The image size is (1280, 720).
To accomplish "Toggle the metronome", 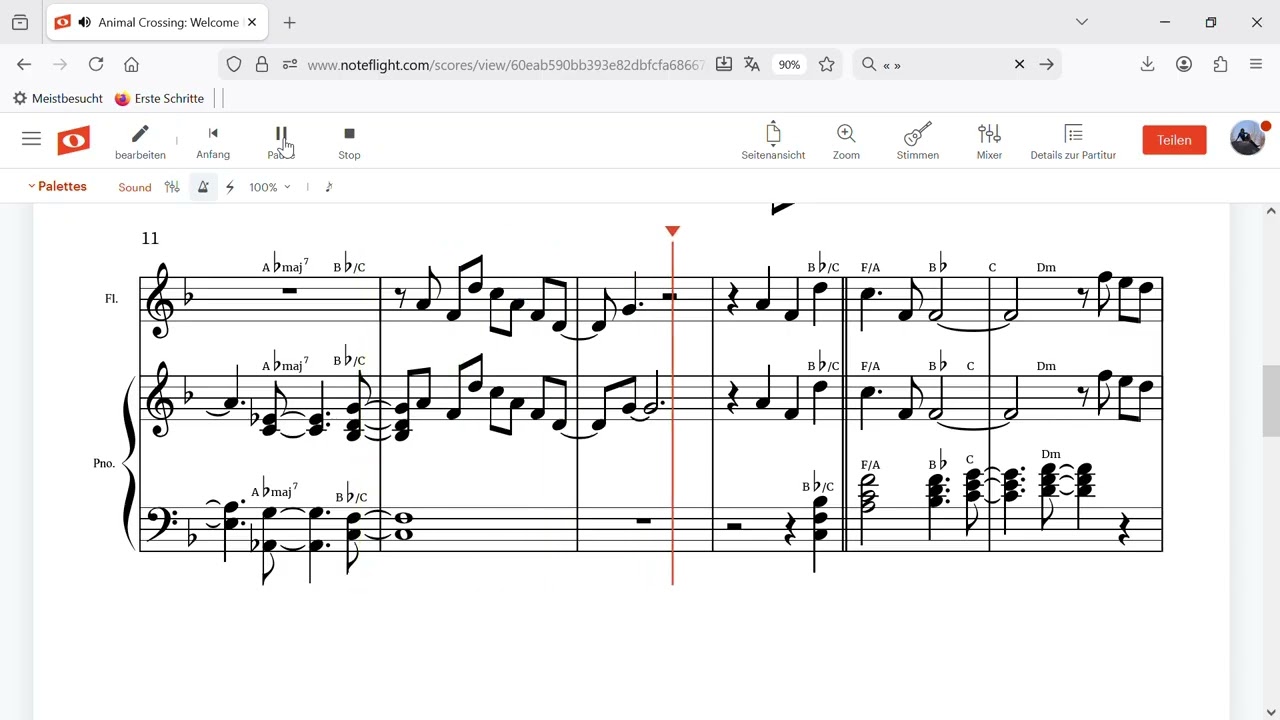I will tap(203, 187).
